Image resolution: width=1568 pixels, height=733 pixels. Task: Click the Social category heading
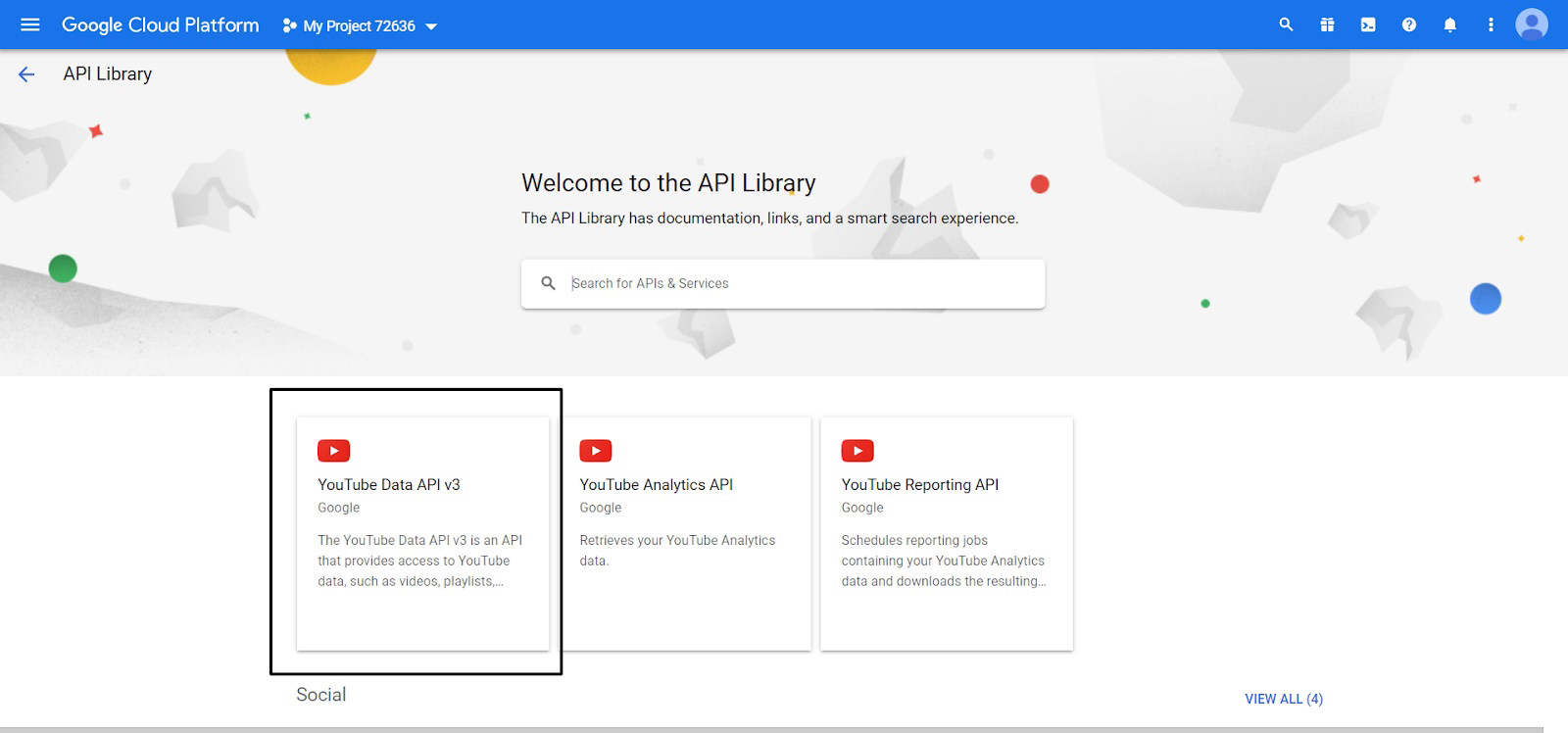point(321,694)
